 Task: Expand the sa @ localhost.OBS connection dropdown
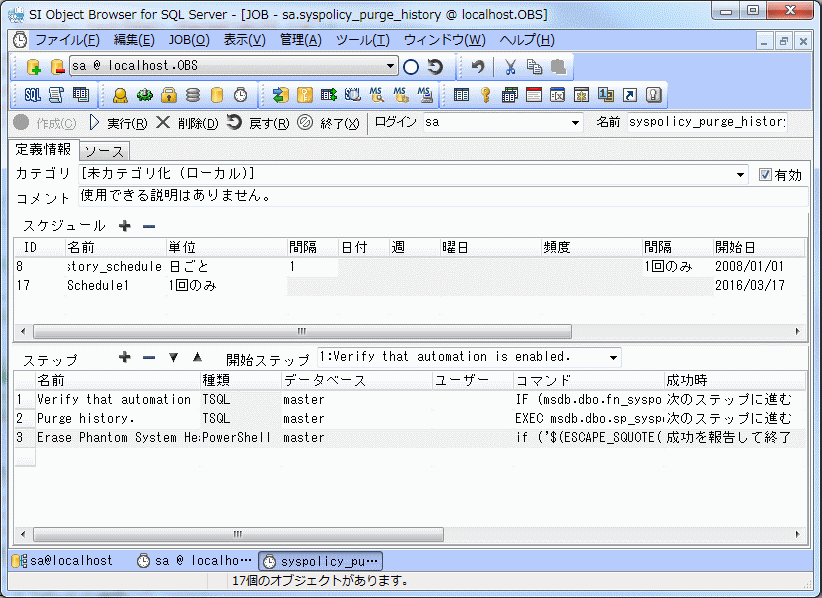click(x=391, y=67)
